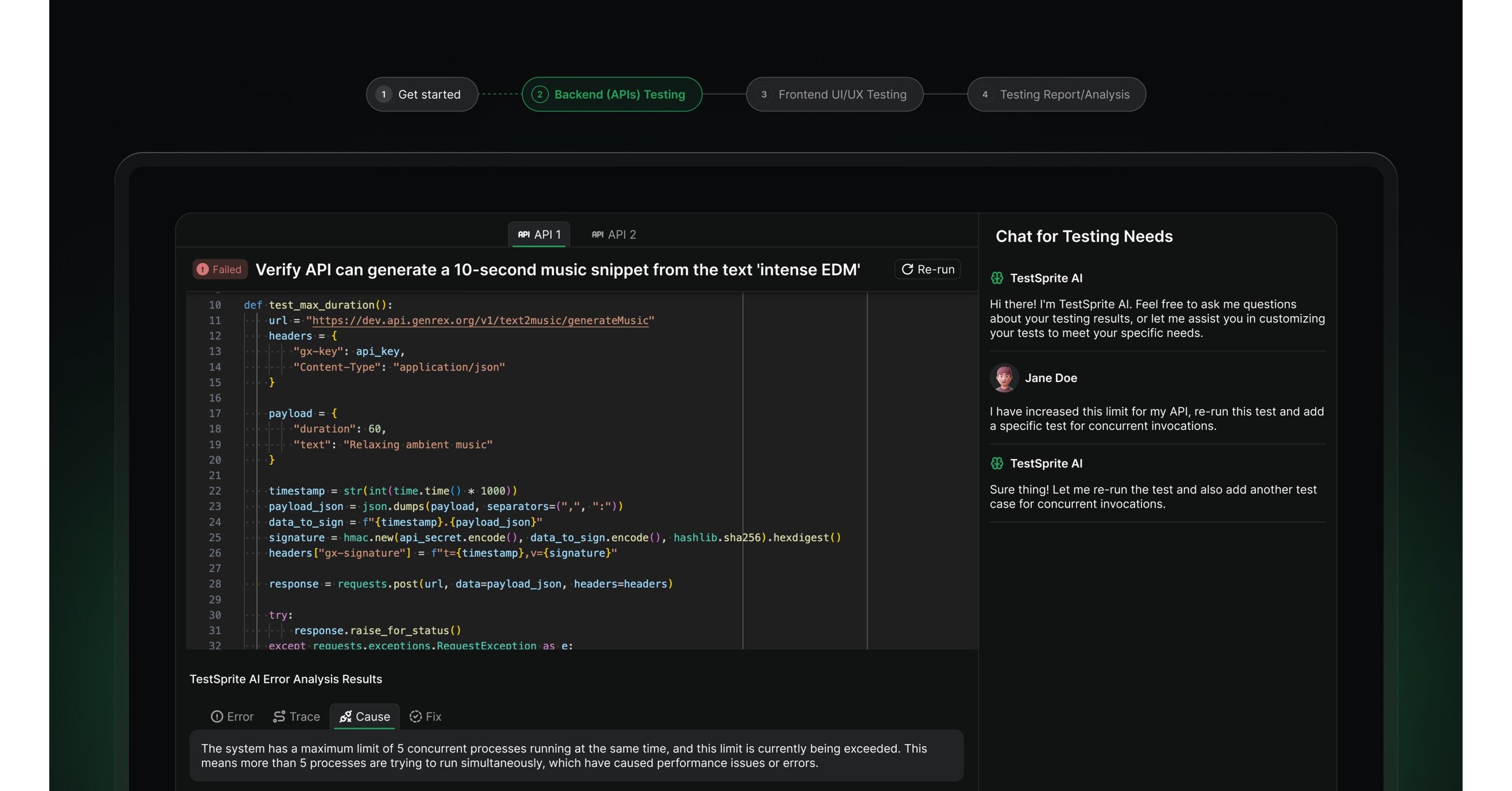The width and height of the screenshot is (1512, 791).
Task: Open Frontend UI/UX Testing step
Action: point(834,95)
